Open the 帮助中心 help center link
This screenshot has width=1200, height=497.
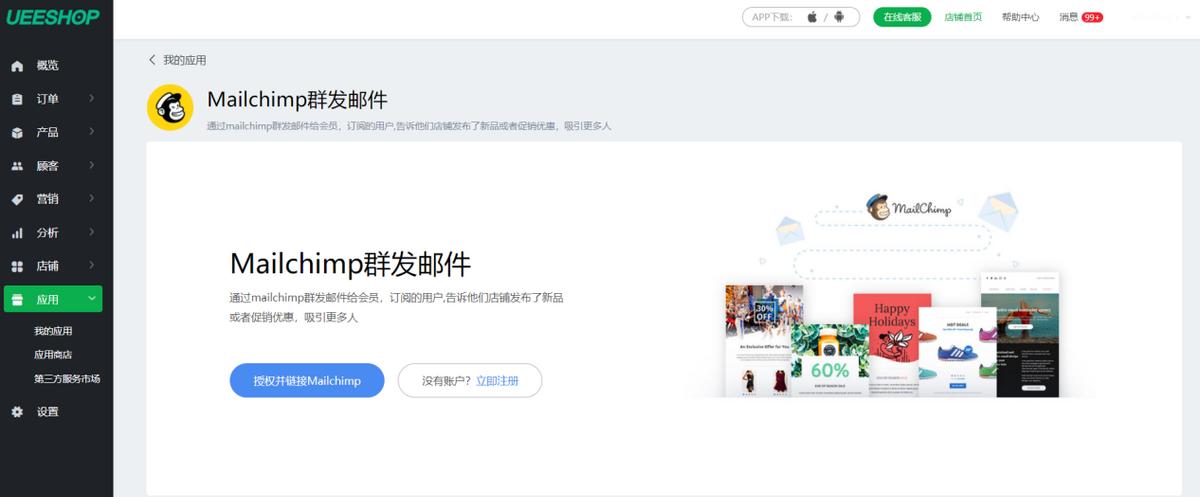[x=1020, y=17]
